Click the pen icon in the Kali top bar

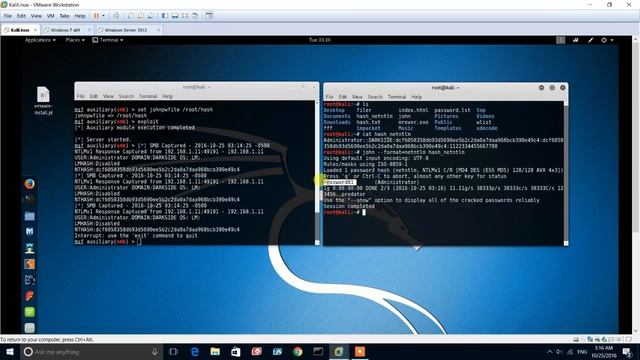[x=590, y=40]
